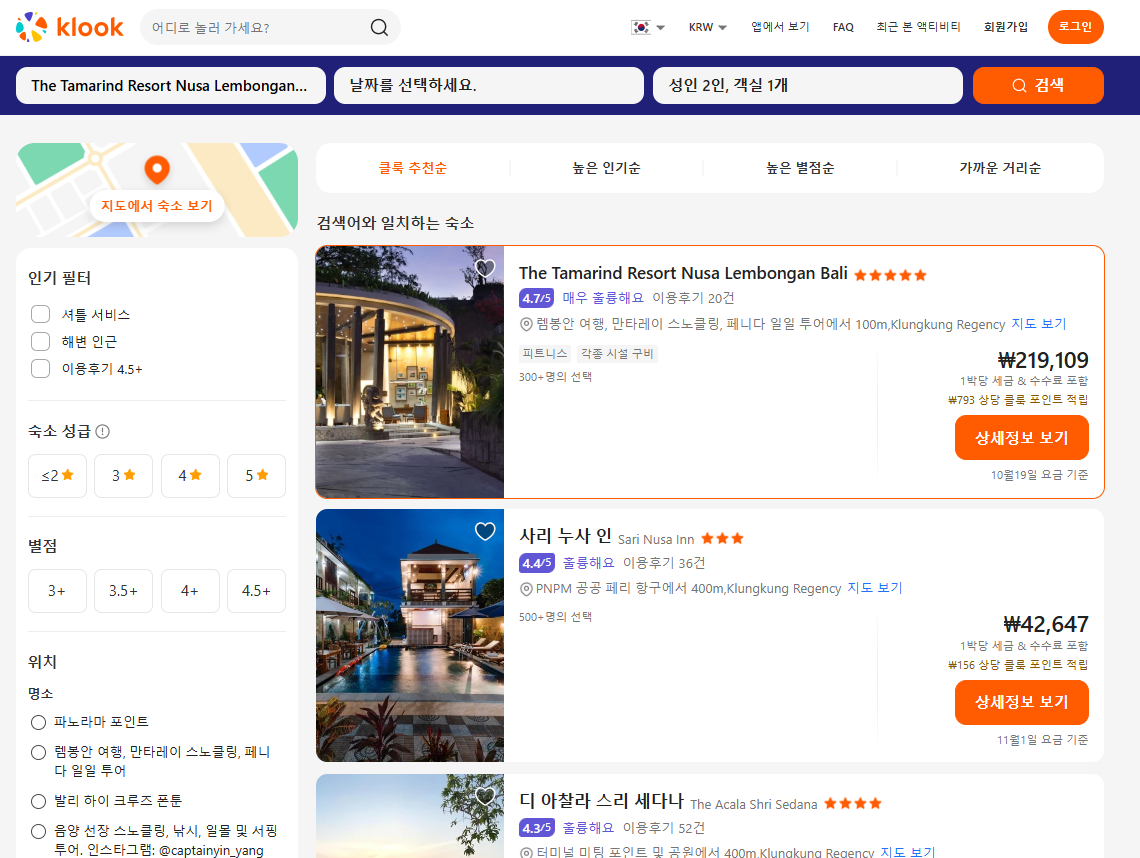Image resolution: width=1140 pixels, height=858 pixels.
Task: Select ≤2 star hotel class
Action: click(57, 476)
